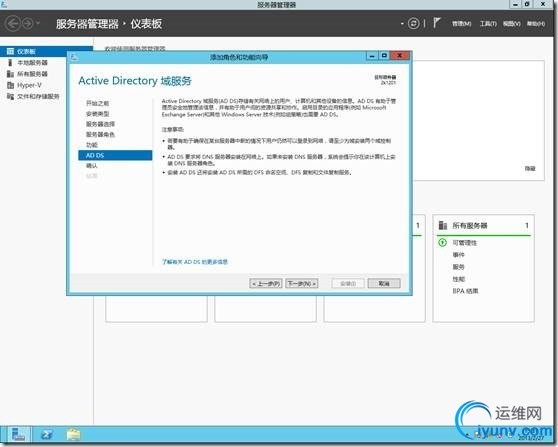
Task: Select 所有服务器 in the left sidebar
Action: [x=32, y=74]
